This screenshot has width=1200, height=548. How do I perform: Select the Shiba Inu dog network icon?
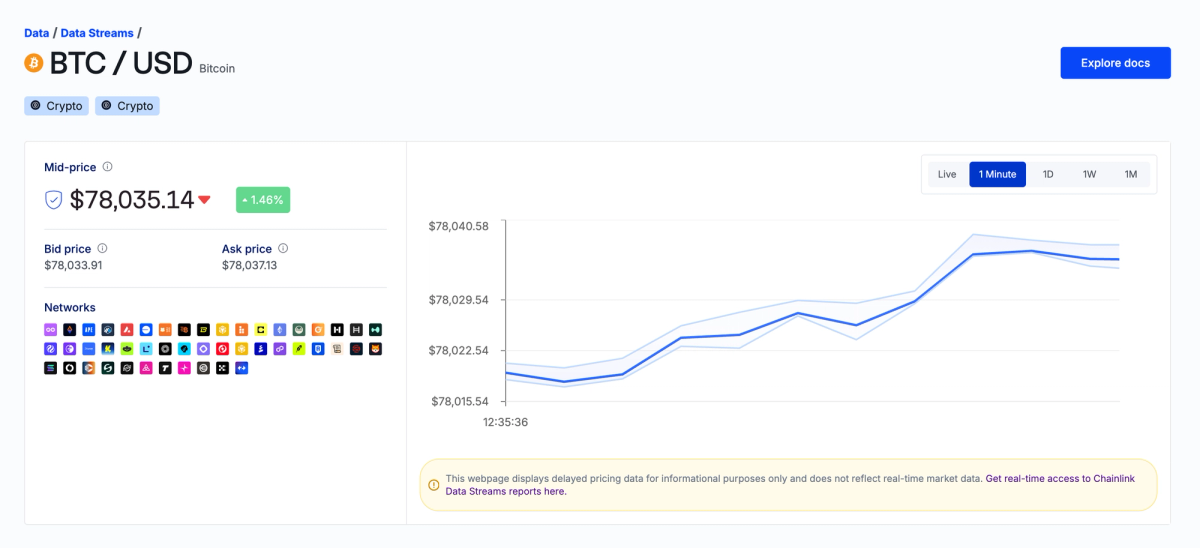point(375,349)
